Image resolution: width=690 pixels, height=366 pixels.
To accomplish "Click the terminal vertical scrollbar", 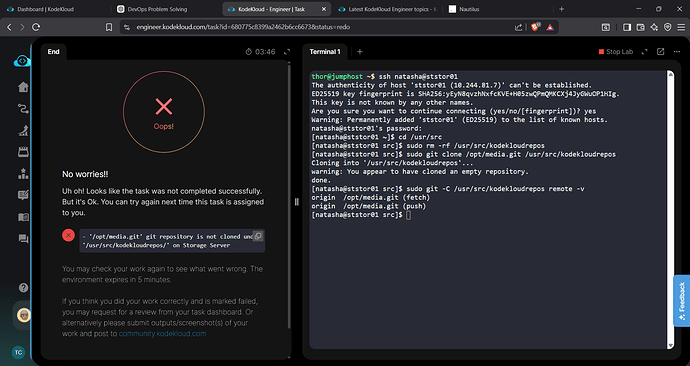I will pos(670,209).
